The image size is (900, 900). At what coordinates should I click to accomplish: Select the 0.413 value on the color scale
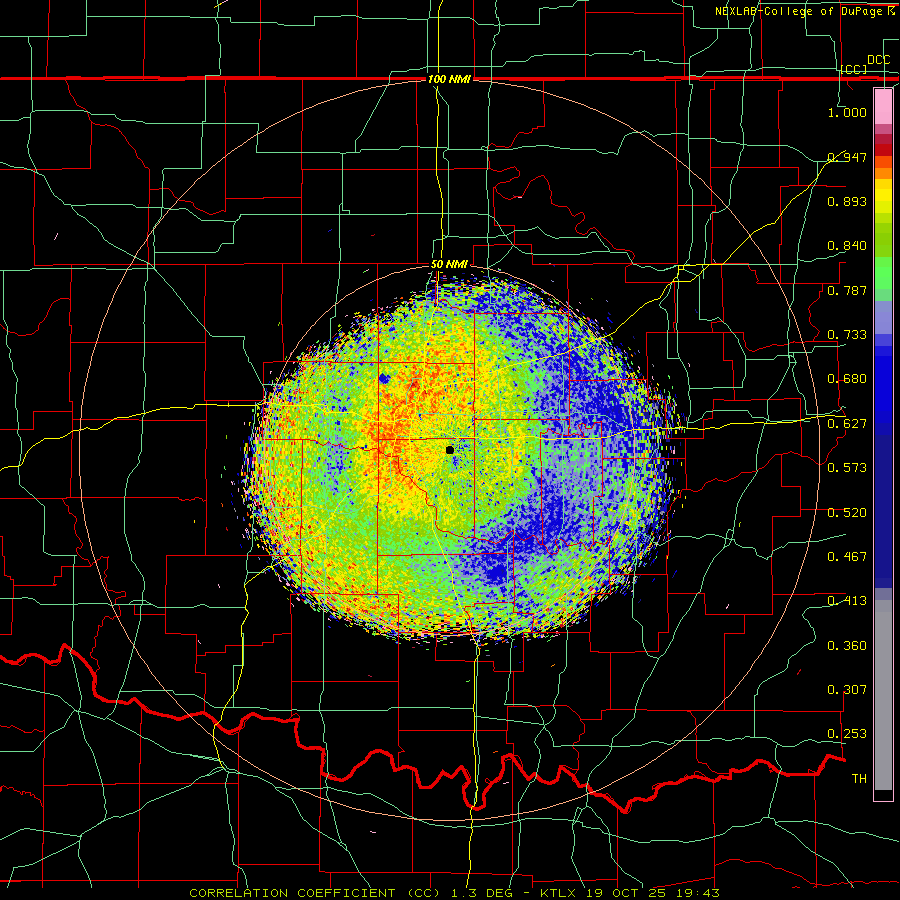click(x=847, y=601)
